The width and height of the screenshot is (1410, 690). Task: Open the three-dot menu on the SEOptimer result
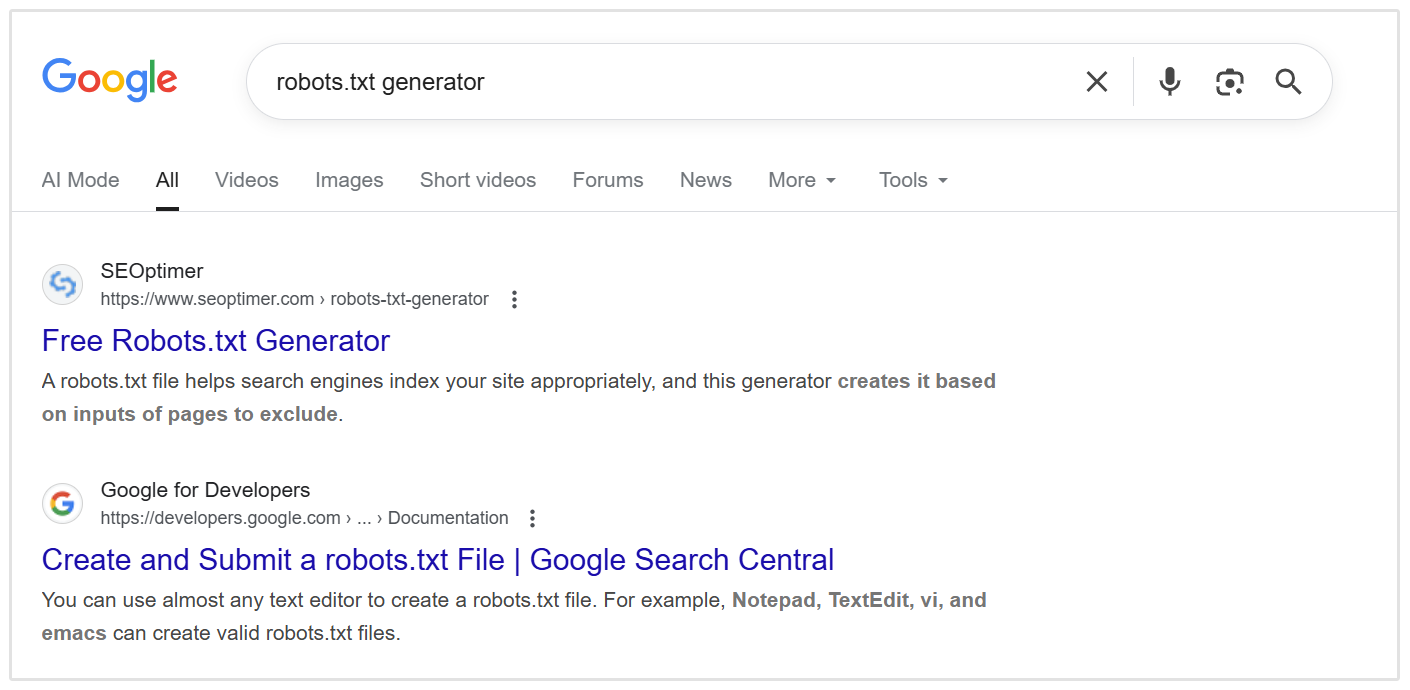point(513,298)
